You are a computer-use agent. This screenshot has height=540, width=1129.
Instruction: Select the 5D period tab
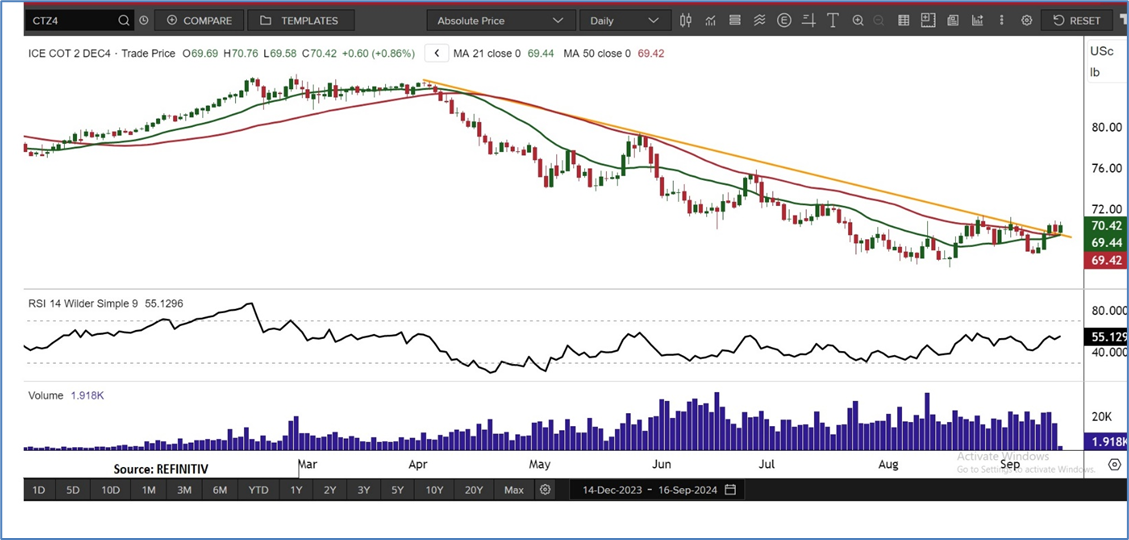pyautogui.click(x=73, y=490)
